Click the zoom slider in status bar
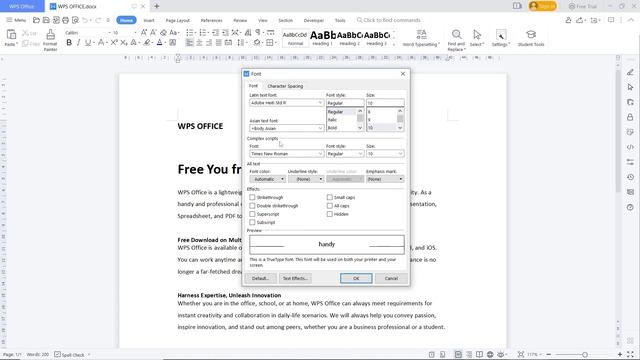This screenshot has width=640, height=360. (584, 355)
